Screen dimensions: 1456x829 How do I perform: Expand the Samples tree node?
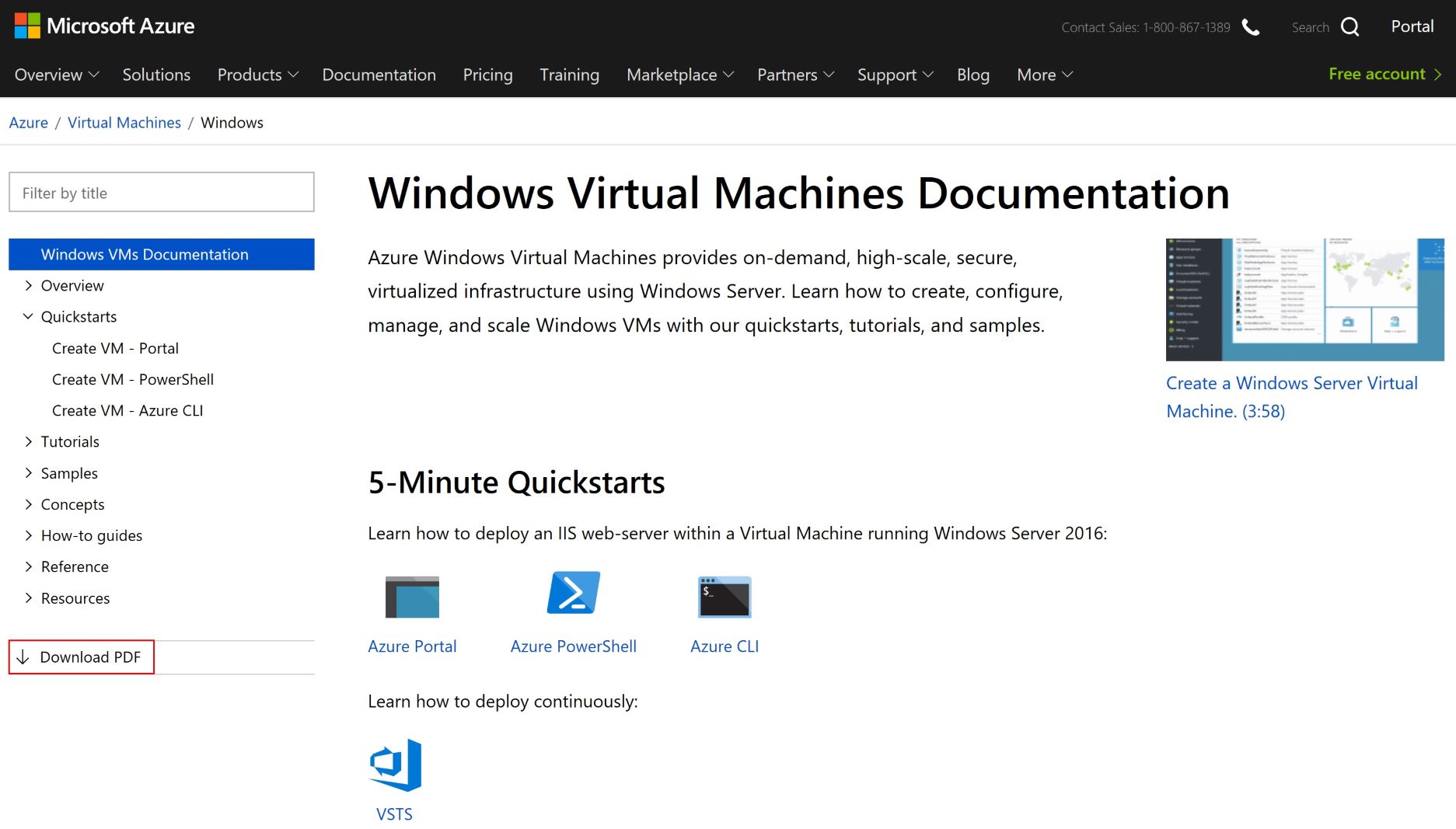coord(28,473)
